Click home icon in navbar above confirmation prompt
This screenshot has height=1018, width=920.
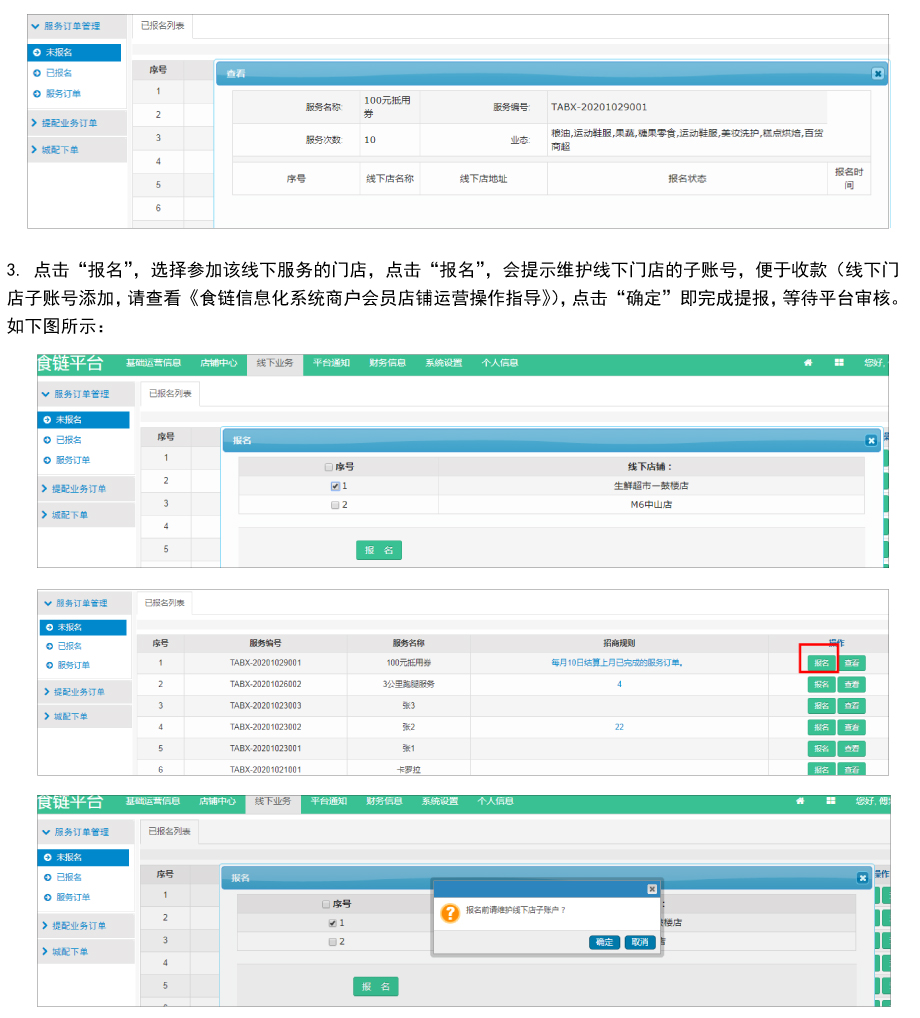[x=800, y=801]
